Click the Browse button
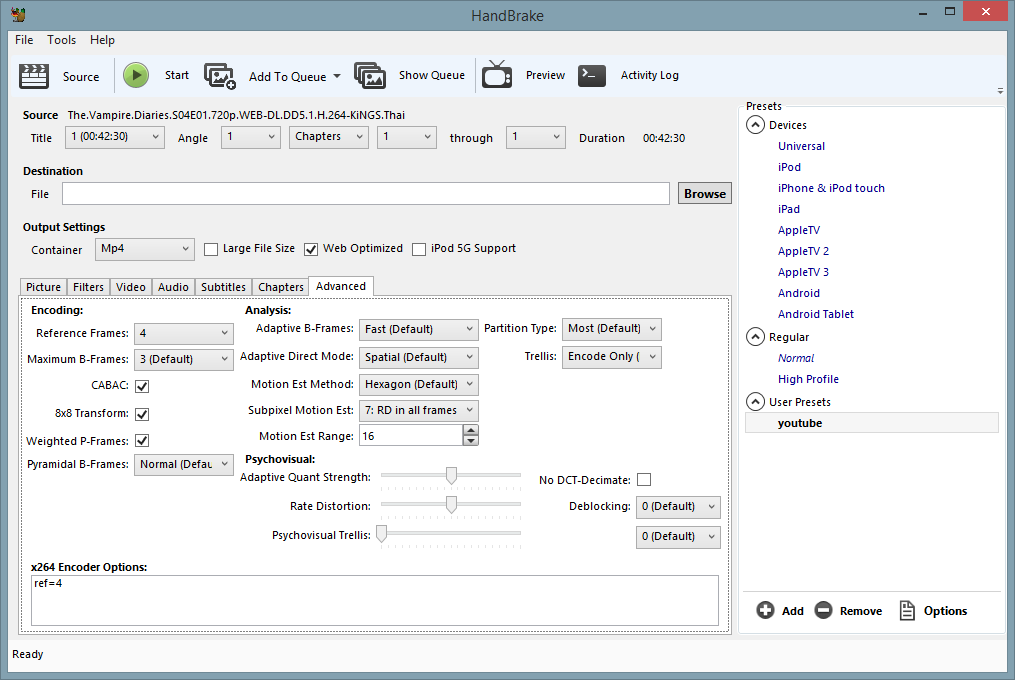 pyautogui.click(x=705, y=194)
